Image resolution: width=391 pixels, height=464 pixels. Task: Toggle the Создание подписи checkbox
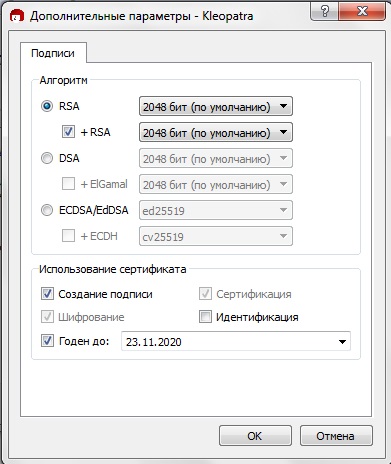click(x=47, y=294)
